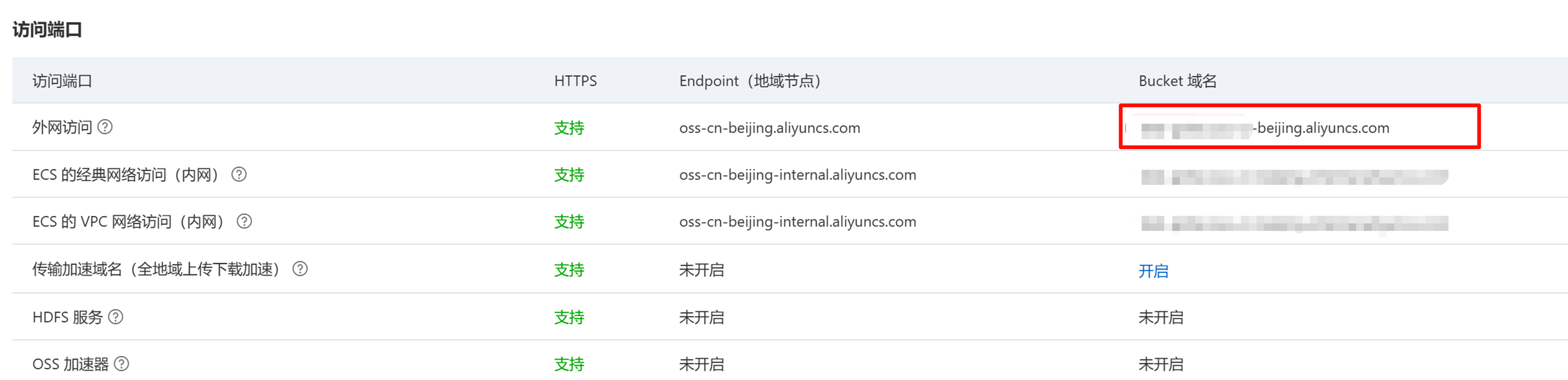The image size is (1568, 380).
Task: Click 支持 in the 外网访问 row
Action: pos(569,127)
